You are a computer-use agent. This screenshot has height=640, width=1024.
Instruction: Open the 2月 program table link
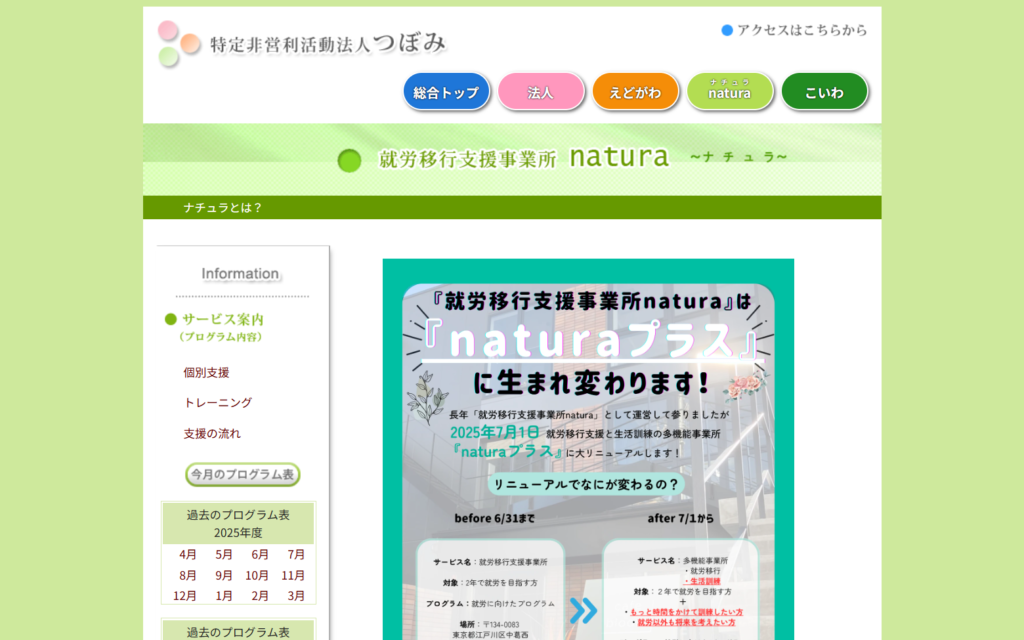[260, 596]
